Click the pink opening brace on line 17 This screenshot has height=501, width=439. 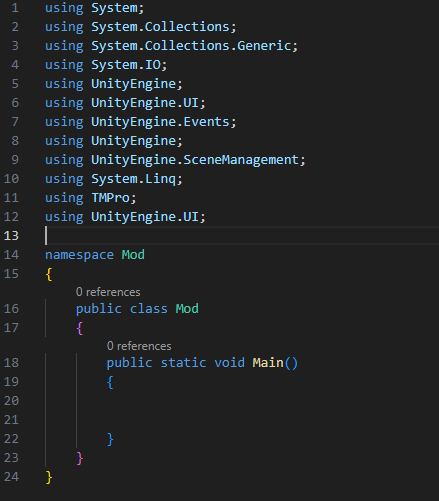pyautogui.click(x=79, y=329)
